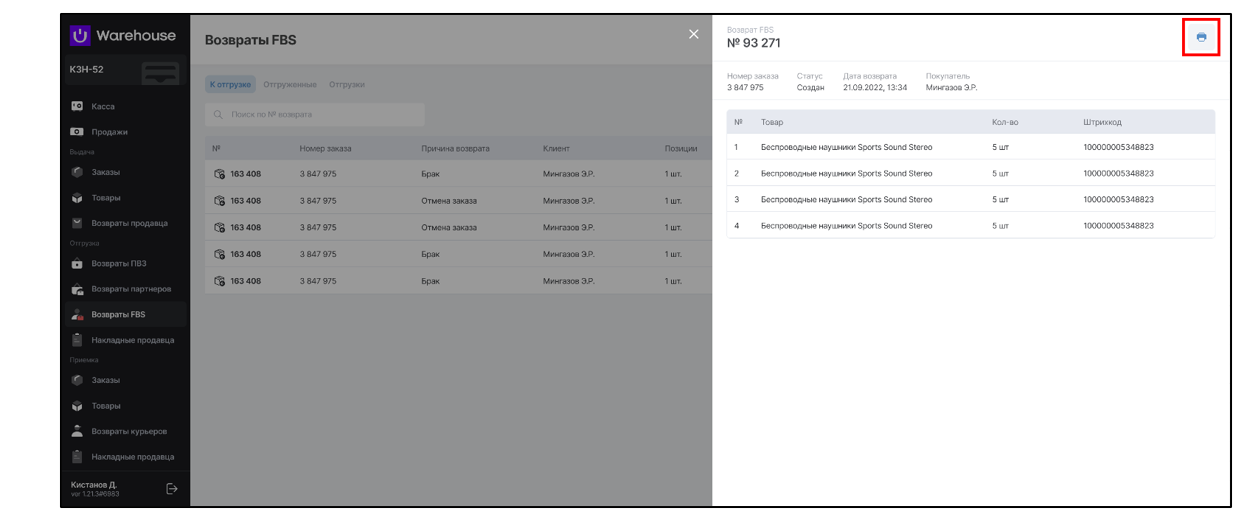The width and height of the screenshot is (1252, 516).
Task: Click buyer name under Покупатель
Action: pos(951,87)
